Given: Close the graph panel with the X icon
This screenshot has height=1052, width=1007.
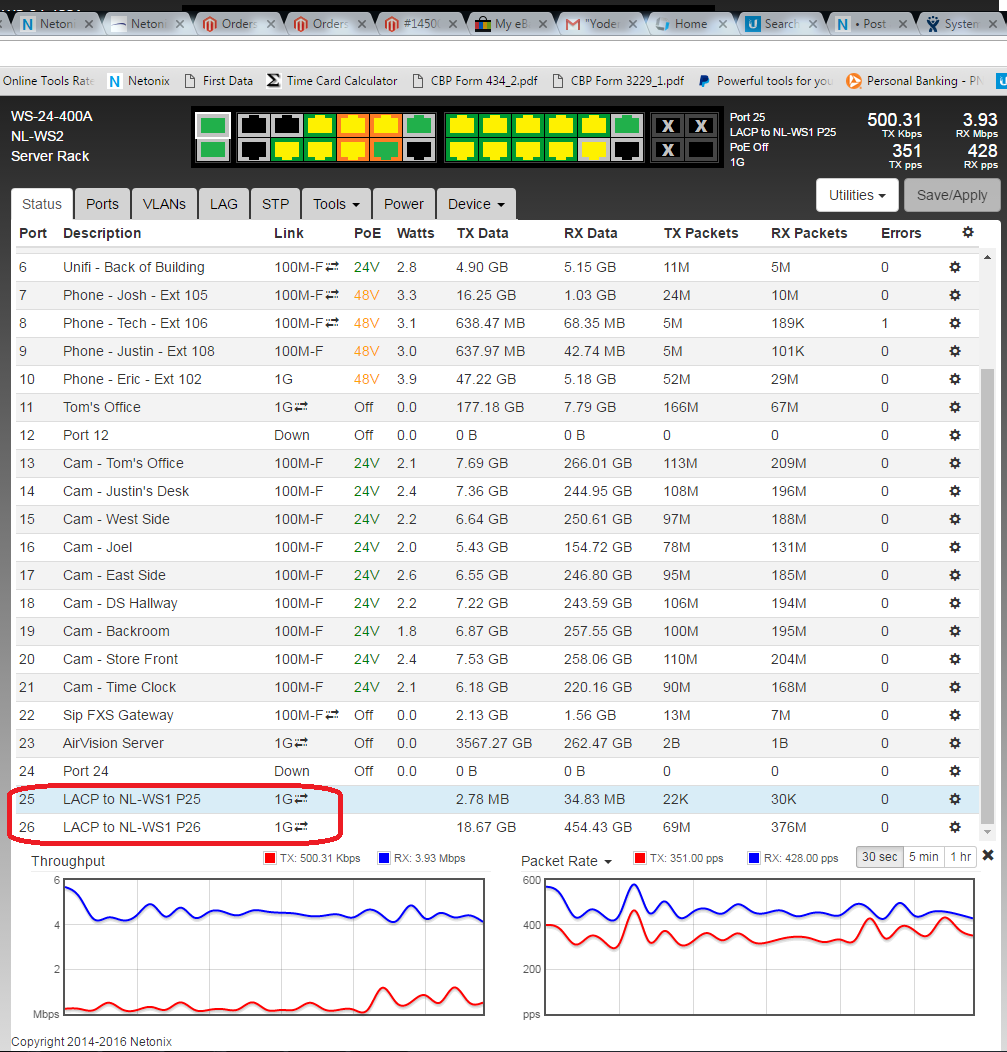Looking at the screenshot, I should click(988, 855).
